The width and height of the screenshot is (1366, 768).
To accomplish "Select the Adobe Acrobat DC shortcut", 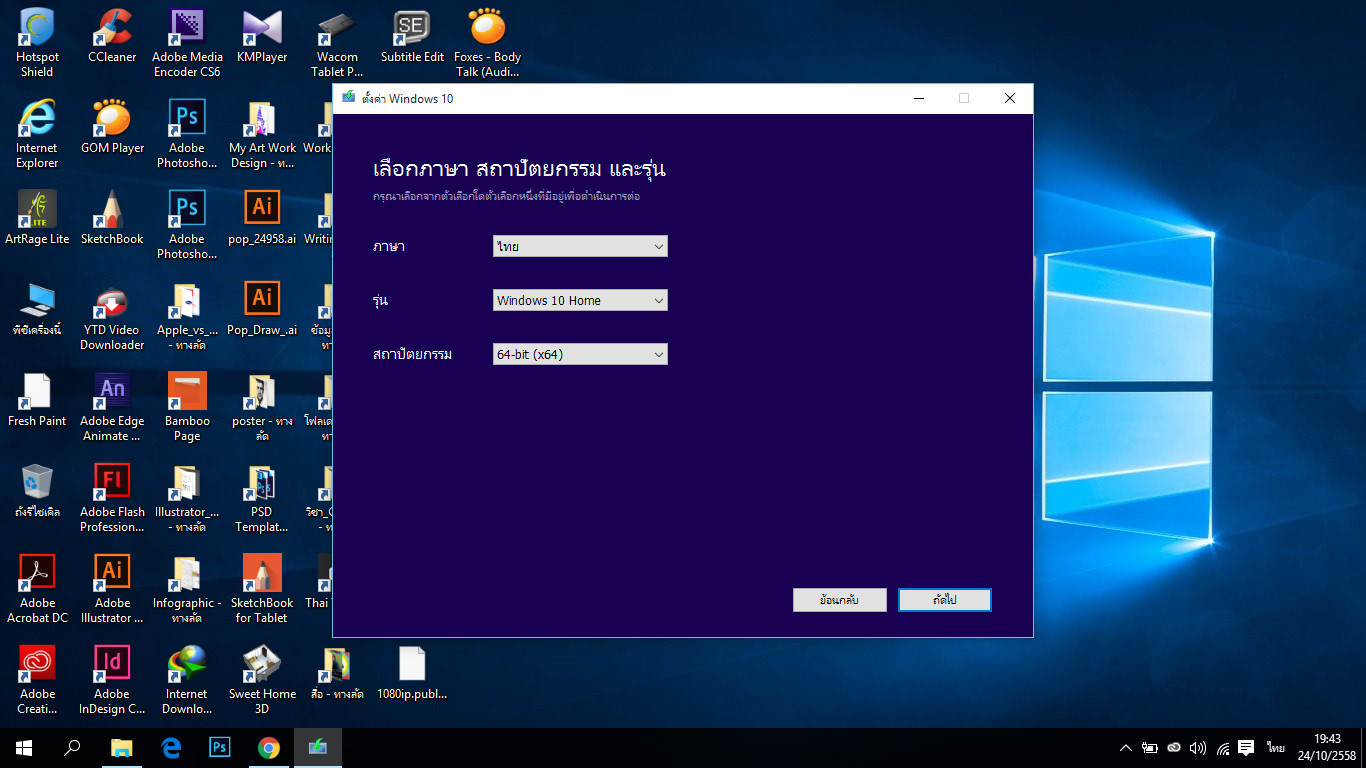I will [x=37, y=589].
